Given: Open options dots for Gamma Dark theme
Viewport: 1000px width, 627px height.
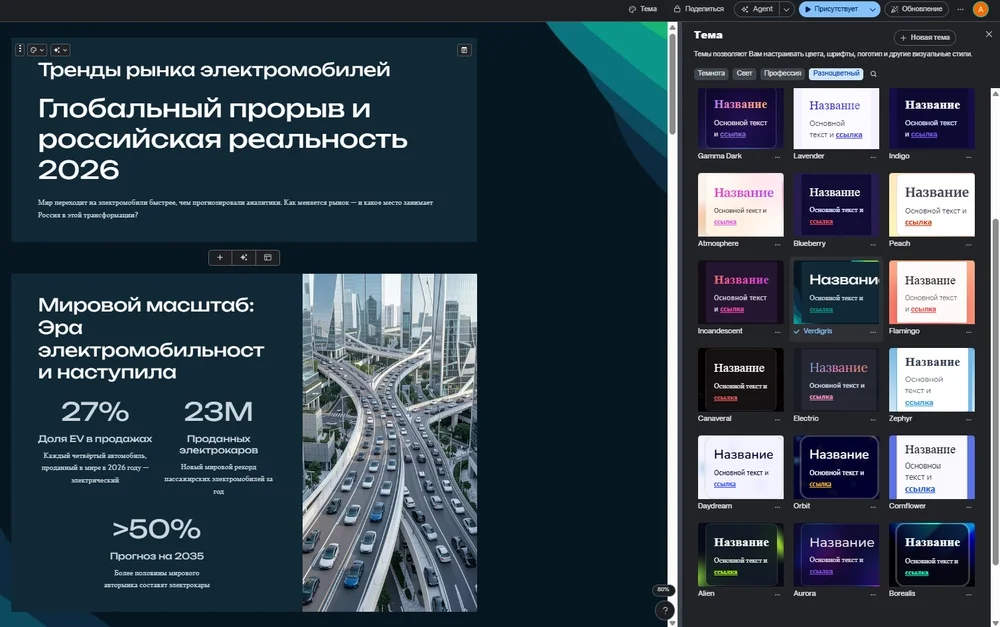Looking at the screenshot, I should pyautogui.click(x=777, y=156).
